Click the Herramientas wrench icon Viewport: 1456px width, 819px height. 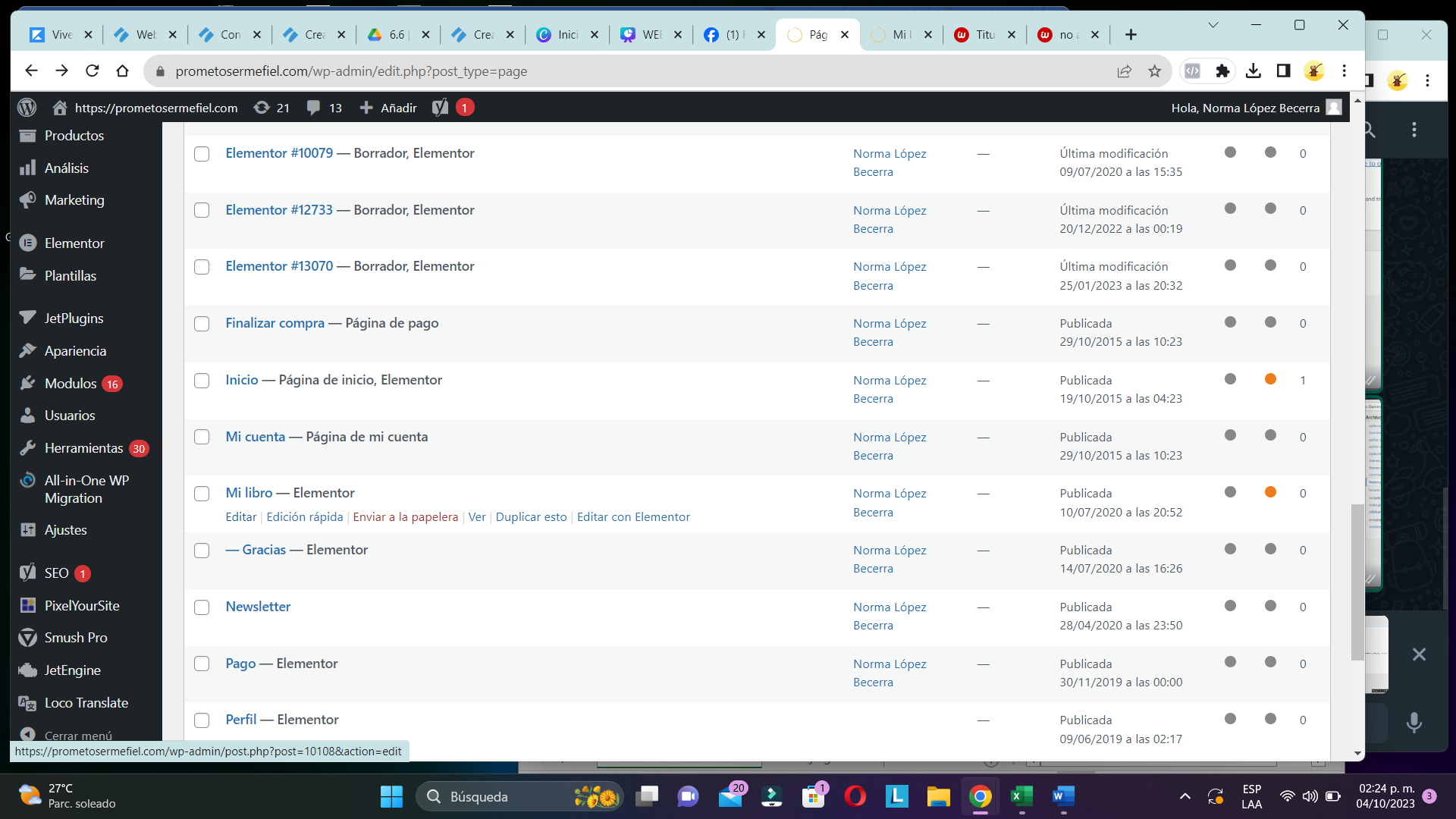(28, 448)
